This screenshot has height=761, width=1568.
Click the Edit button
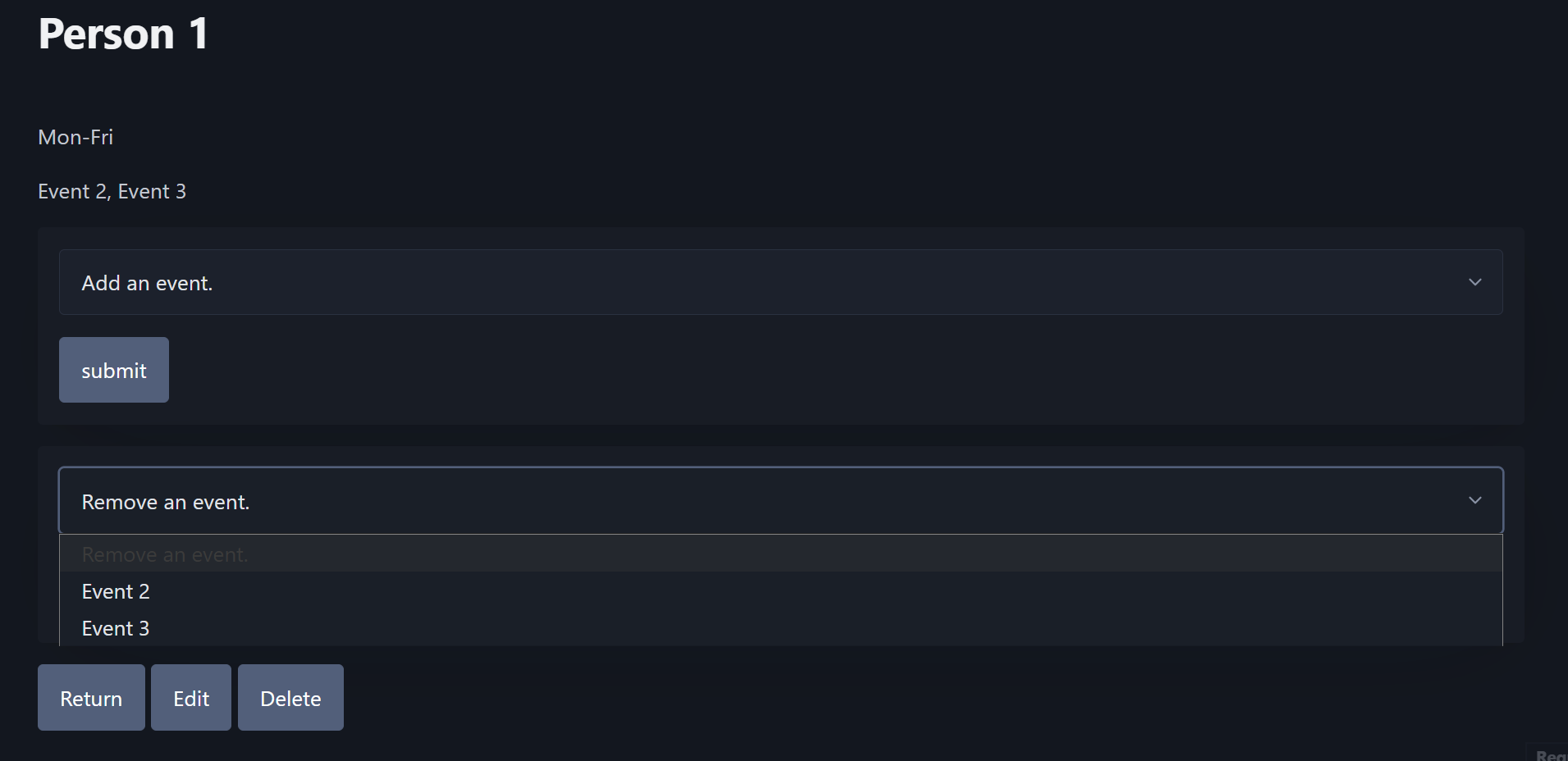pyautogui.click(x=190, y=698)
